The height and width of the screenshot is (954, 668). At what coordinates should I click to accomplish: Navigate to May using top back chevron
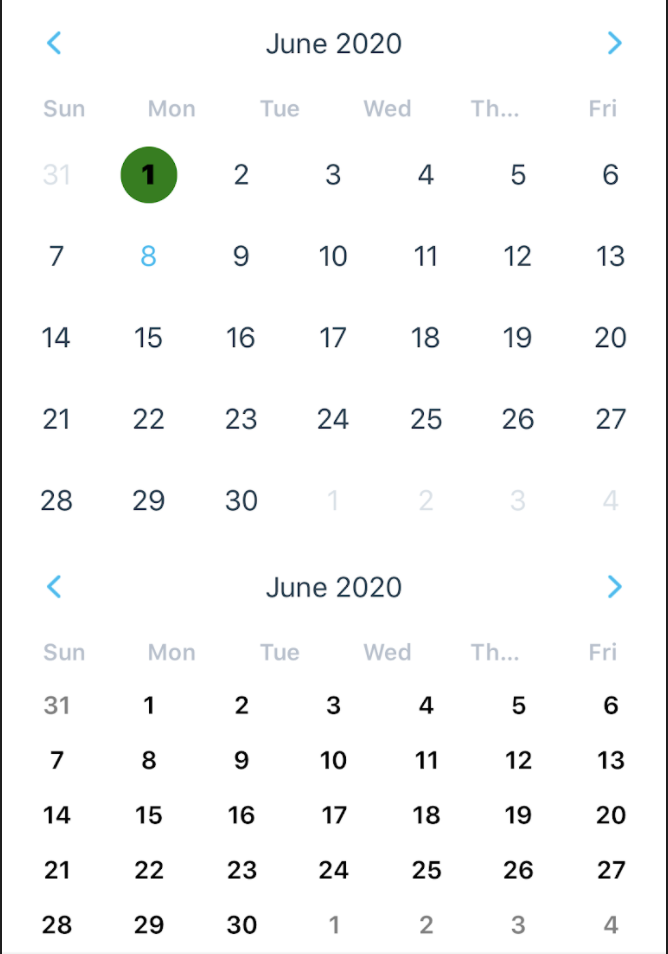point(54,43)
